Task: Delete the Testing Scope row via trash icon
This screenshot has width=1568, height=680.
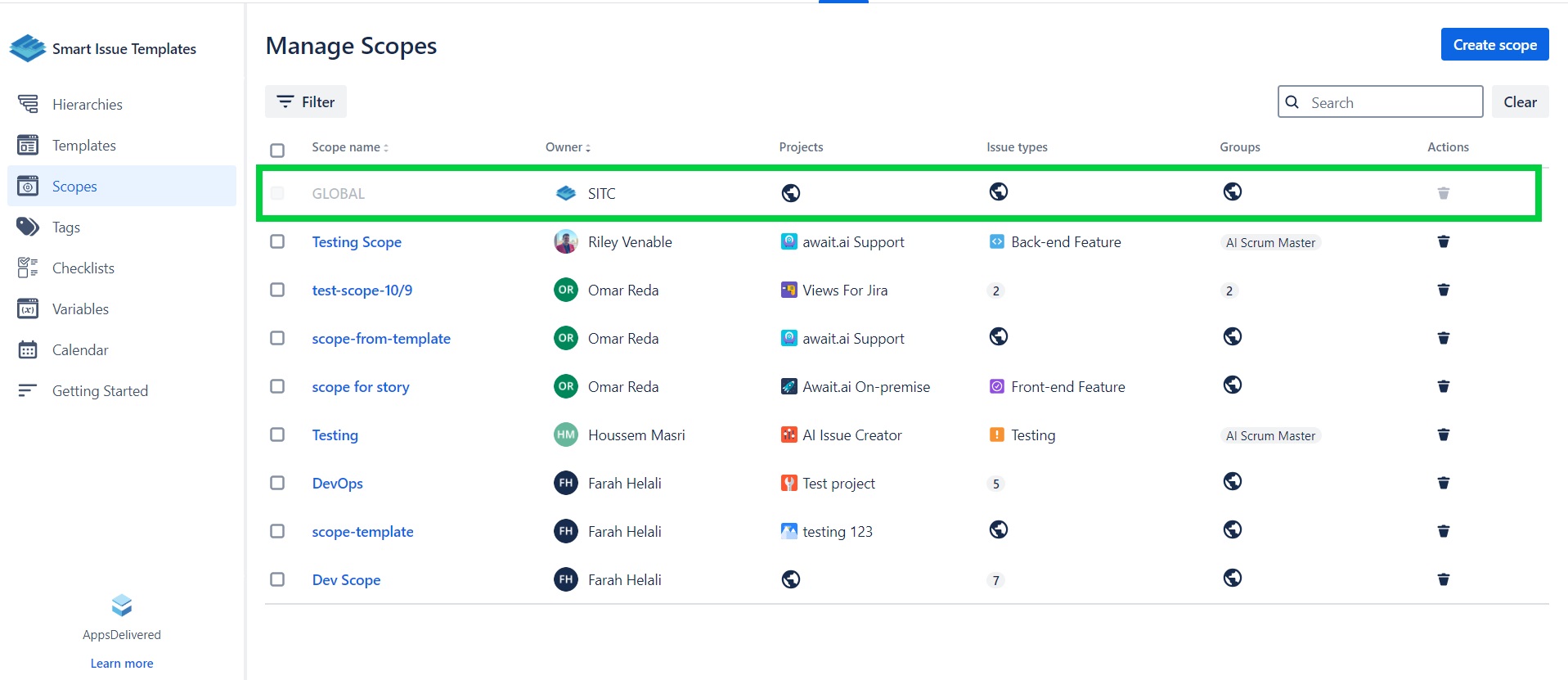Action: point(1443,241)
